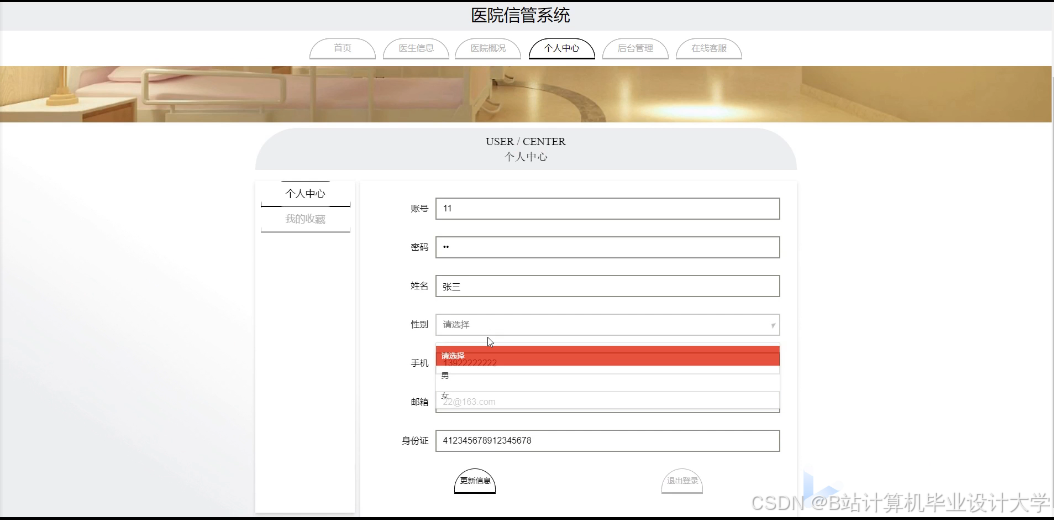Click the 姓名 input field
Screen dimensions: 1054x520
click(608, 286)
